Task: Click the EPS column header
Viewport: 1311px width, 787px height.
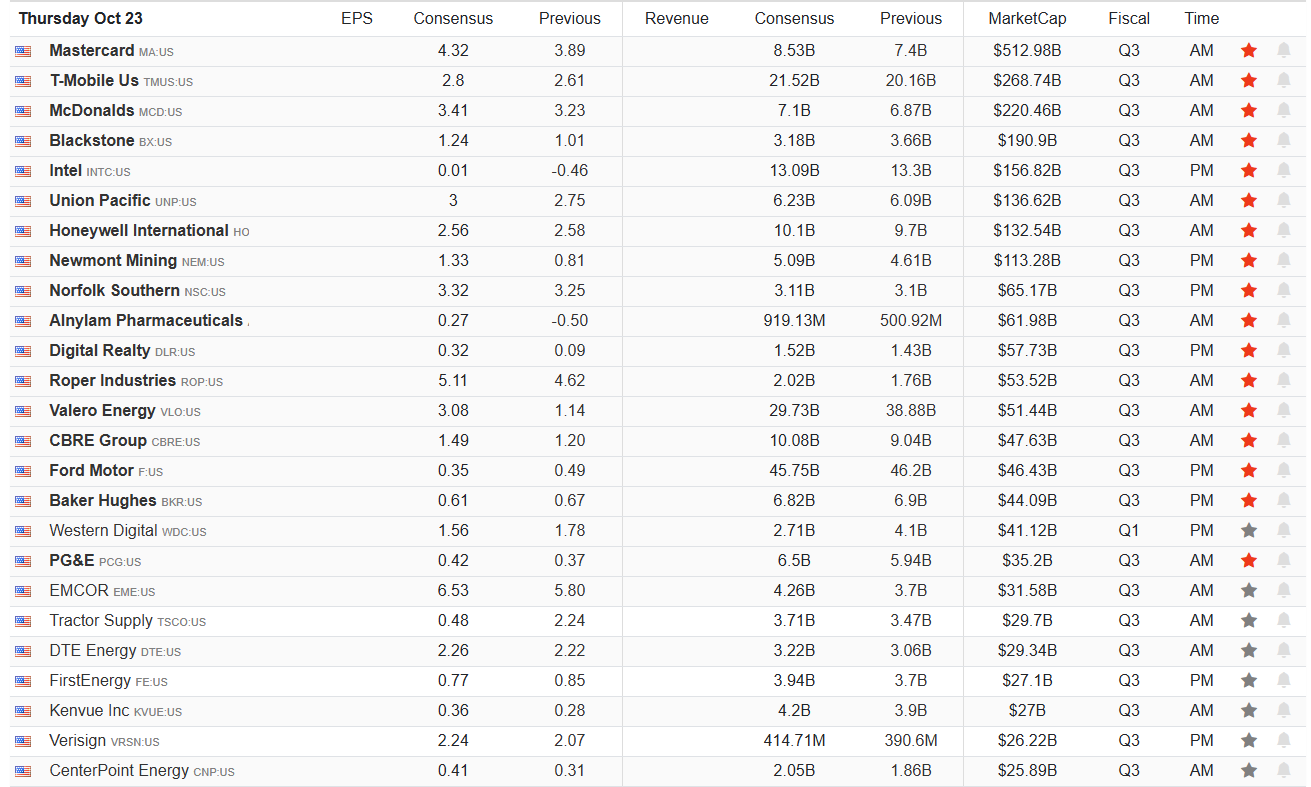Action: click(x=356, y=18)
